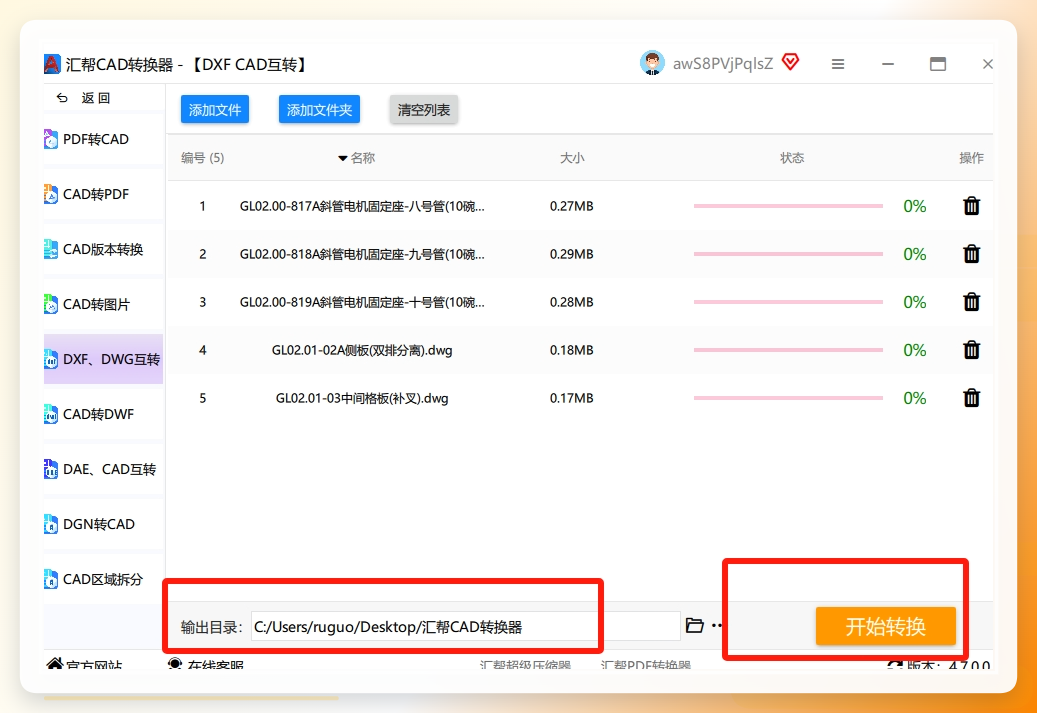Open DAE、CAD互转 from the sidebar

pyautogui.click(x=103, y=469)
